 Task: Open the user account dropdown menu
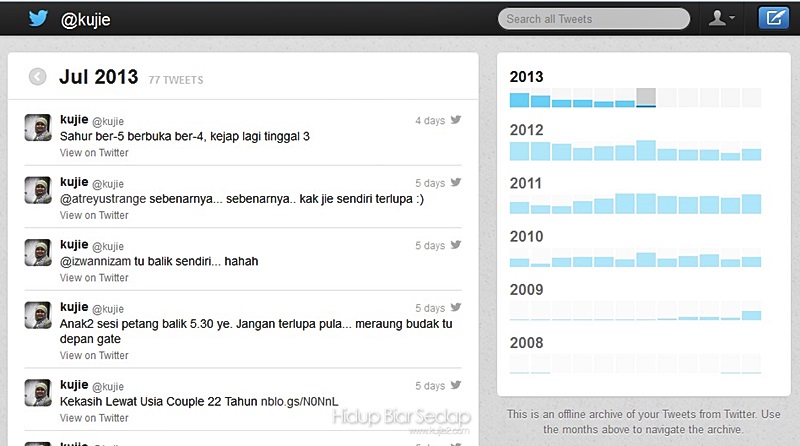pyautogui.click(x=721, y=18)
